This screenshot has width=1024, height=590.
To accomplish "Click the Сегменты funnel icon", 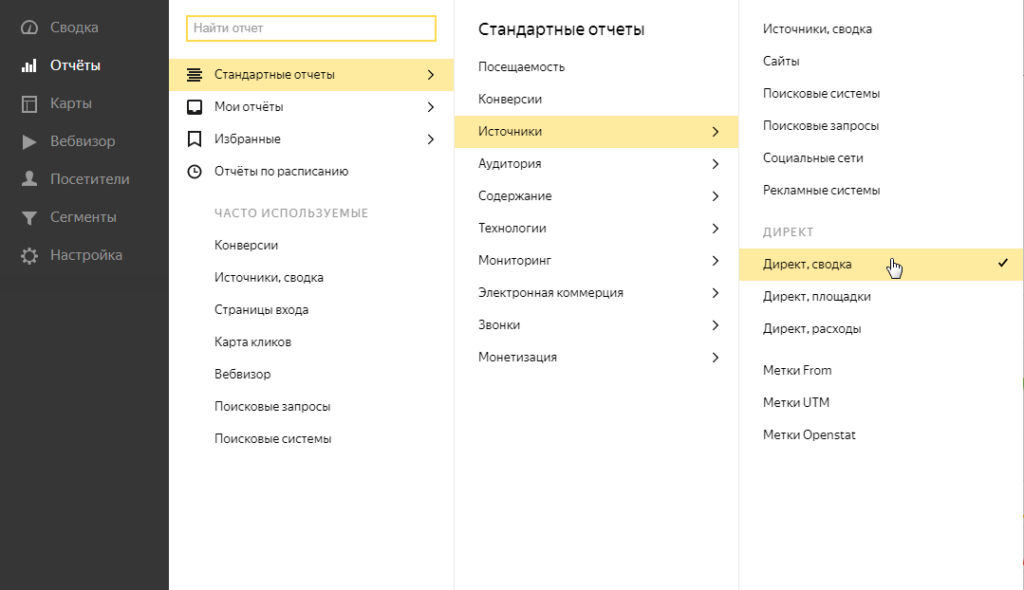I will [x=30, y=218].
